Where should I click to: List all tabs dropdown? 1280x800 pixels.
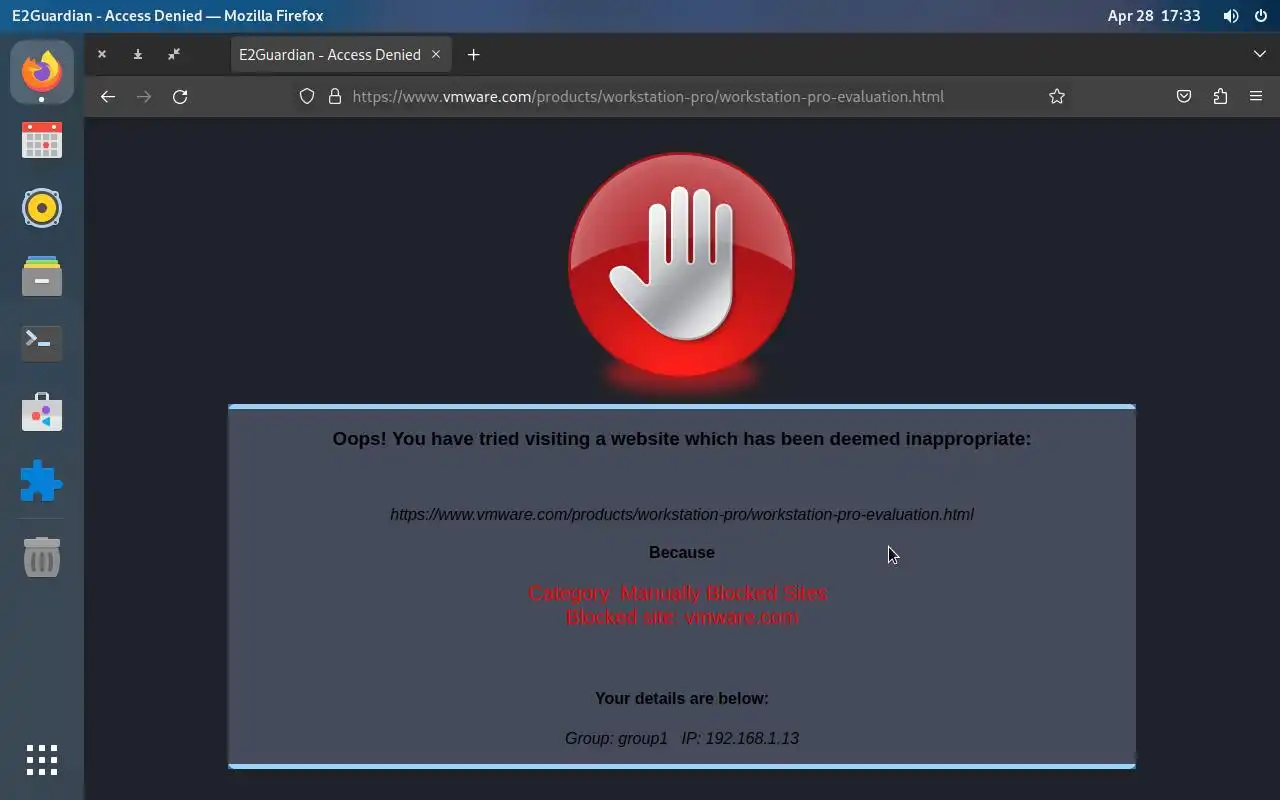(1260, 54)
